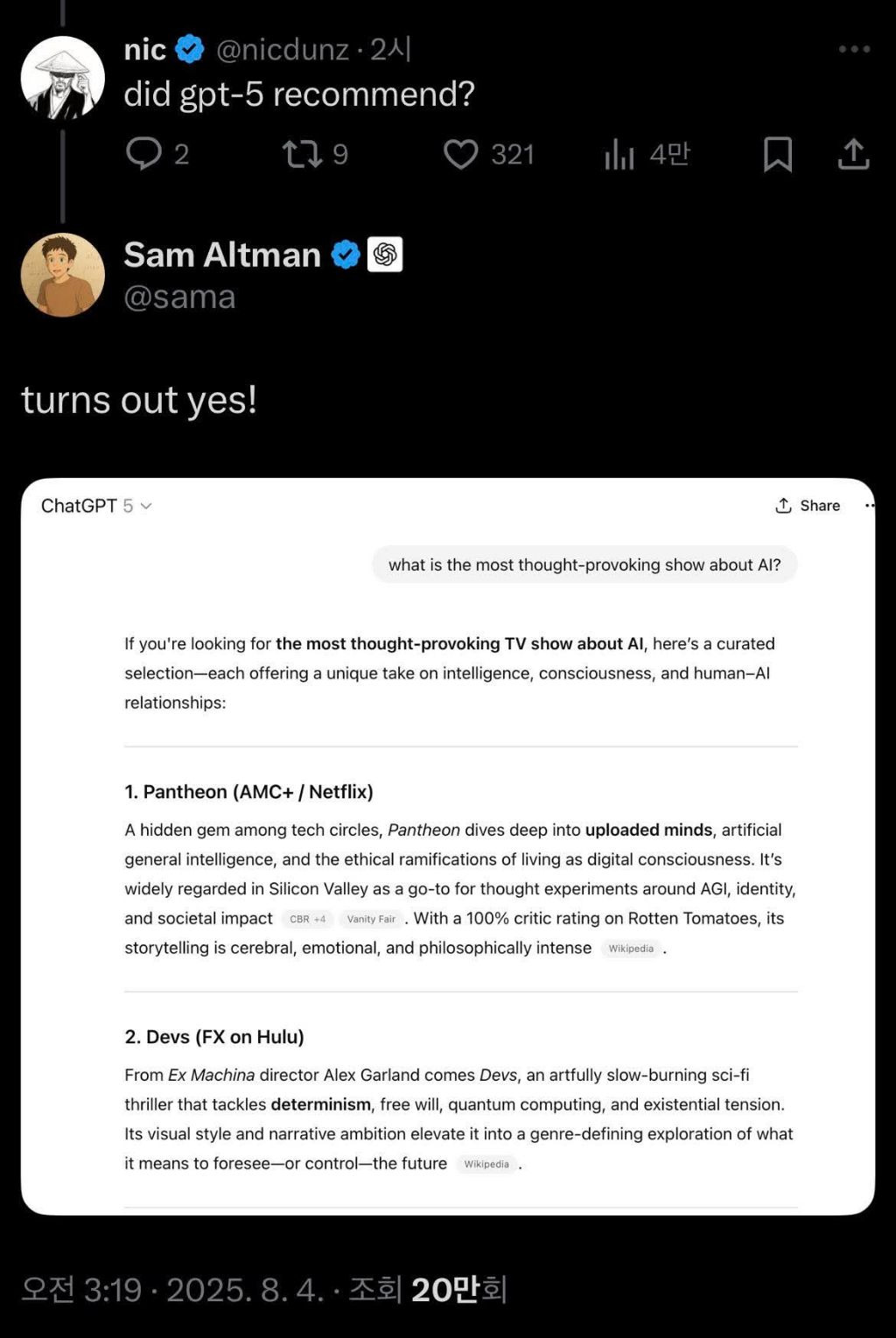View analytics bar-chart icon on nic's tweet
This screenshot has height=1338, width=896.
pyautogui.click(x=619, y=155)
